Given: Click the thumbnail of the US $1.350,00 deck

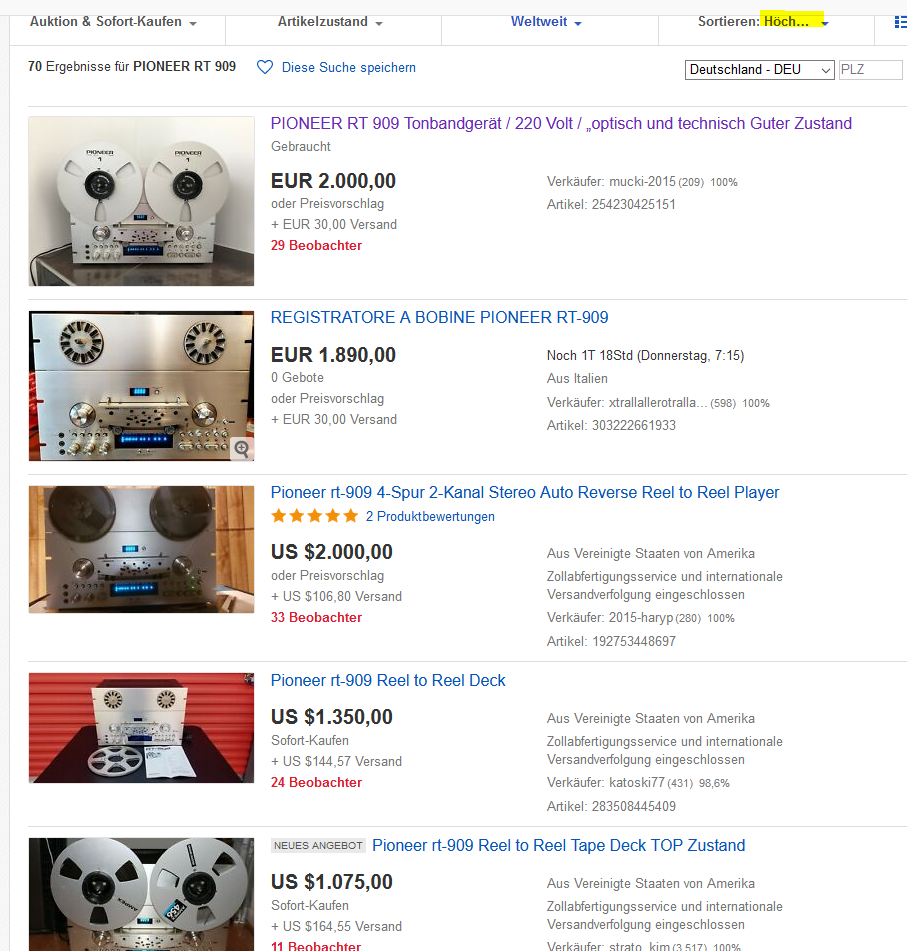Looking at the screenshot, I should [141, 727].
